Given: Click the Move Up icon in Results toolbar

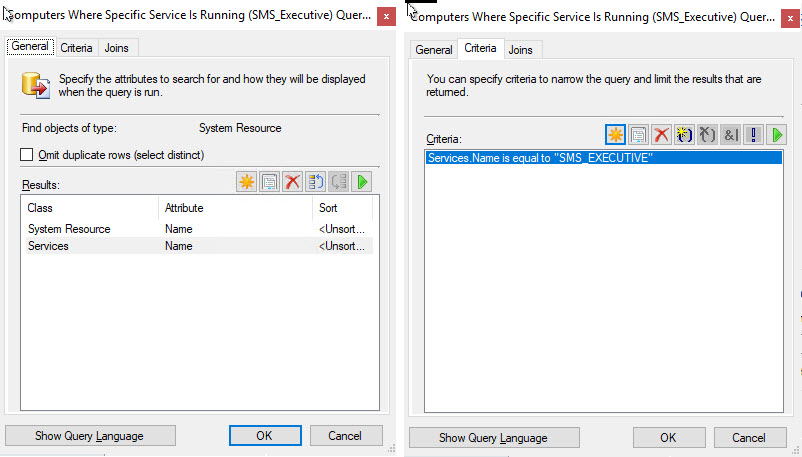Looking at the screenshot, I should coord(315,182).
